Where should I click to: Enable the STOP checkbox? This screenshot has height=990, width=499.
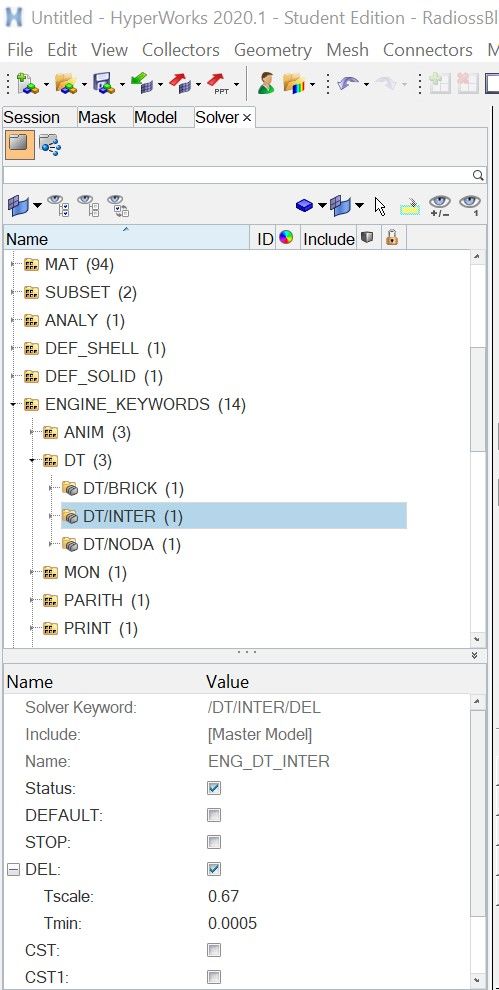tap(214, 842)
